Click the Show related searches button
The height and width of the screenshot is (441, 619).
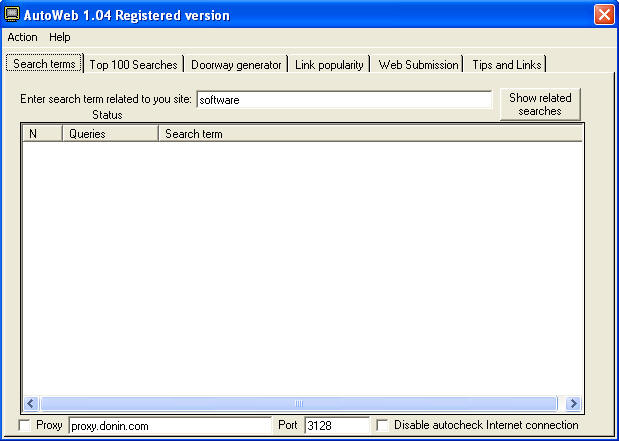pos(540,105)
